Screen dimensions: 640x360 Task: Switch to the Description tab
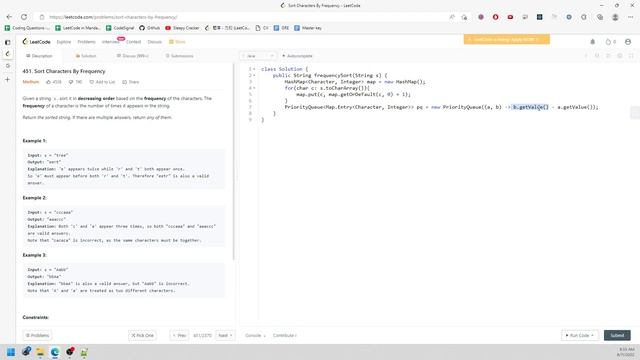click(39, 56)
